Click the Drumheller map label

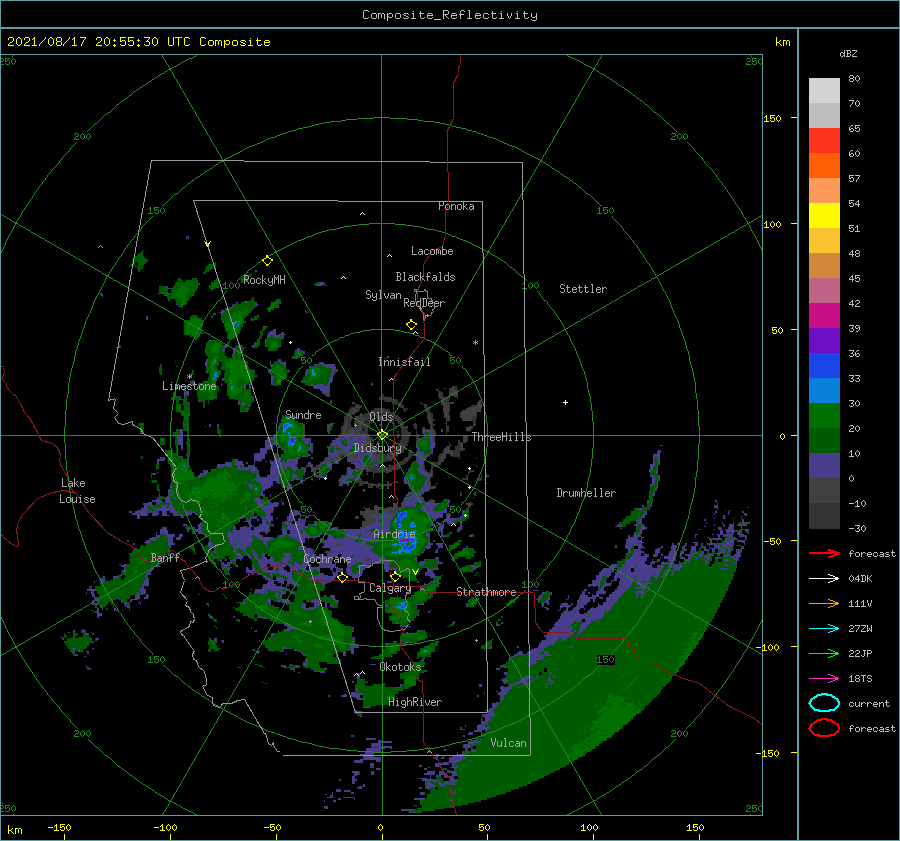(586, 493)
